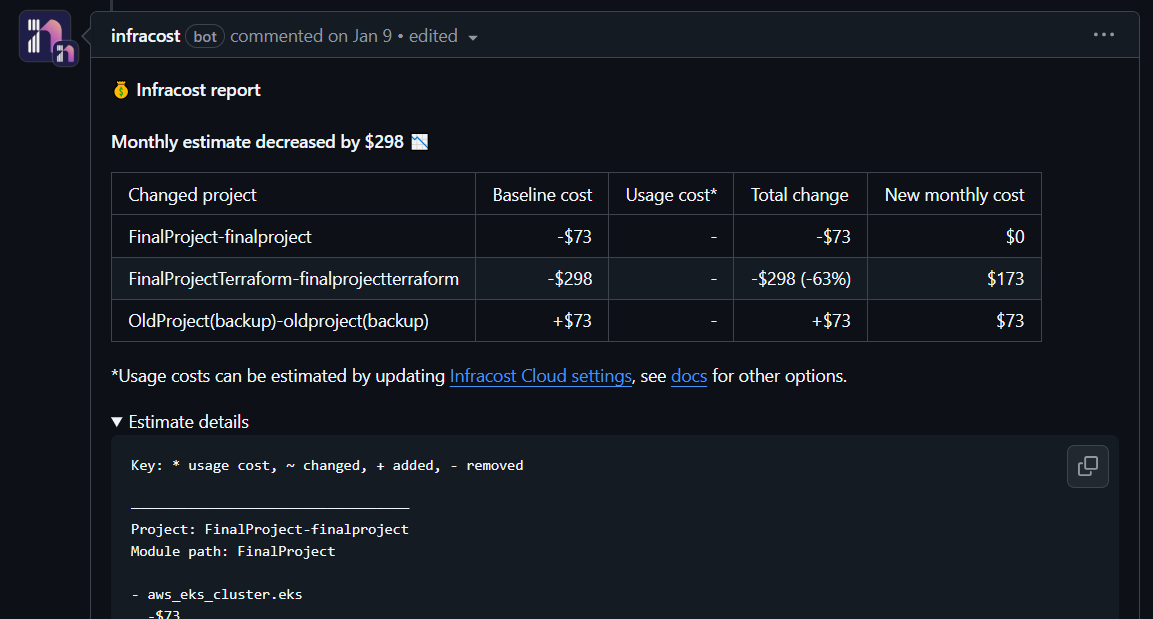Open the infracost bot avatar

coord(45,36)
